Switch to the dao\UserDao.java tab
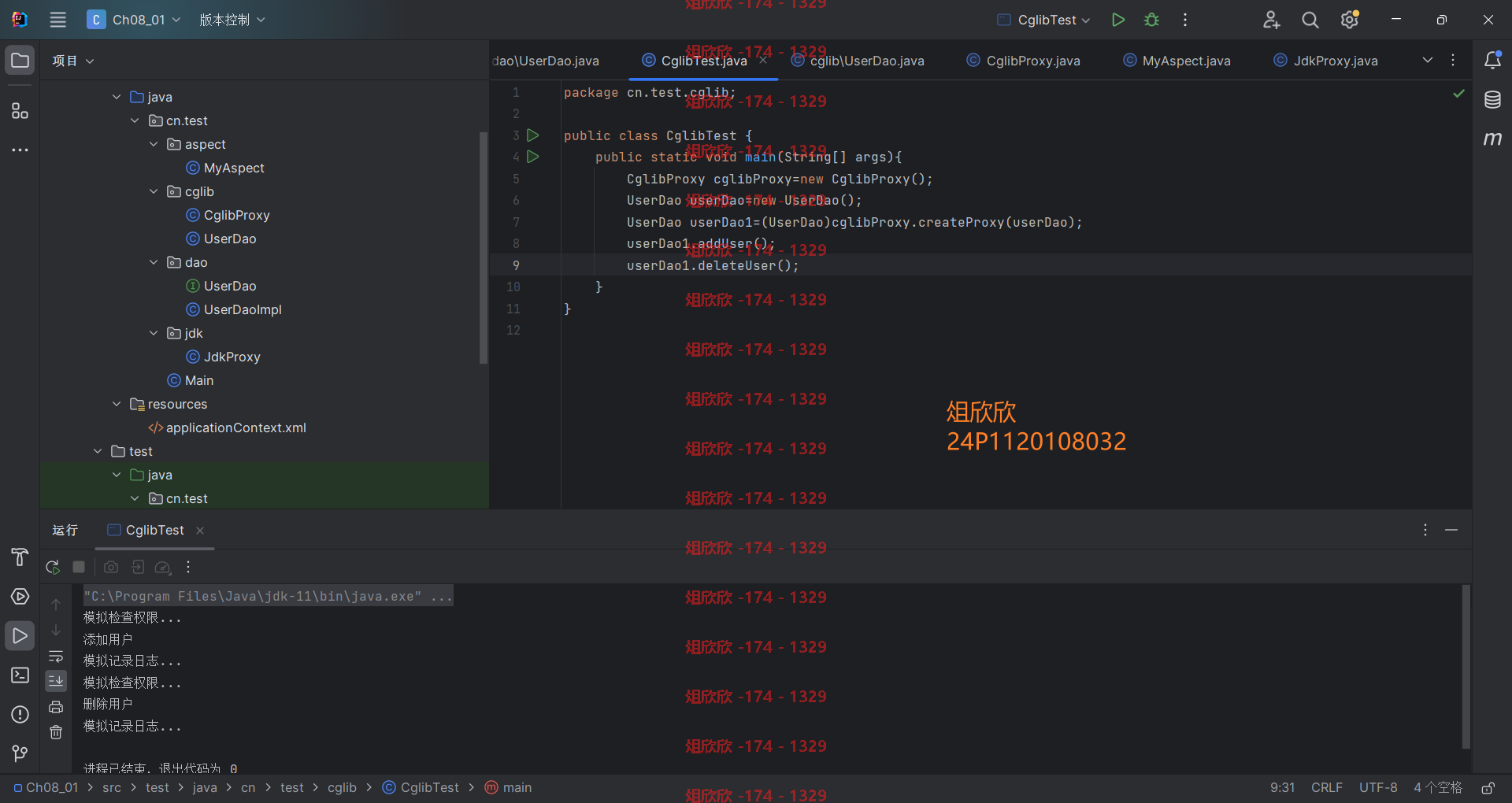1512x803 pixels. pyautogui.click(x=546, y=61)
